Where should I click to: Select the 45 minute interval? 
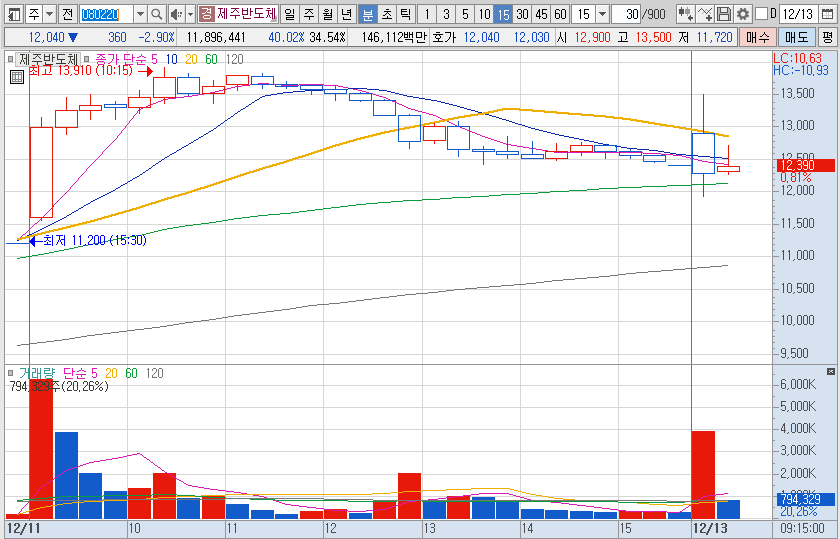point(542,14)
